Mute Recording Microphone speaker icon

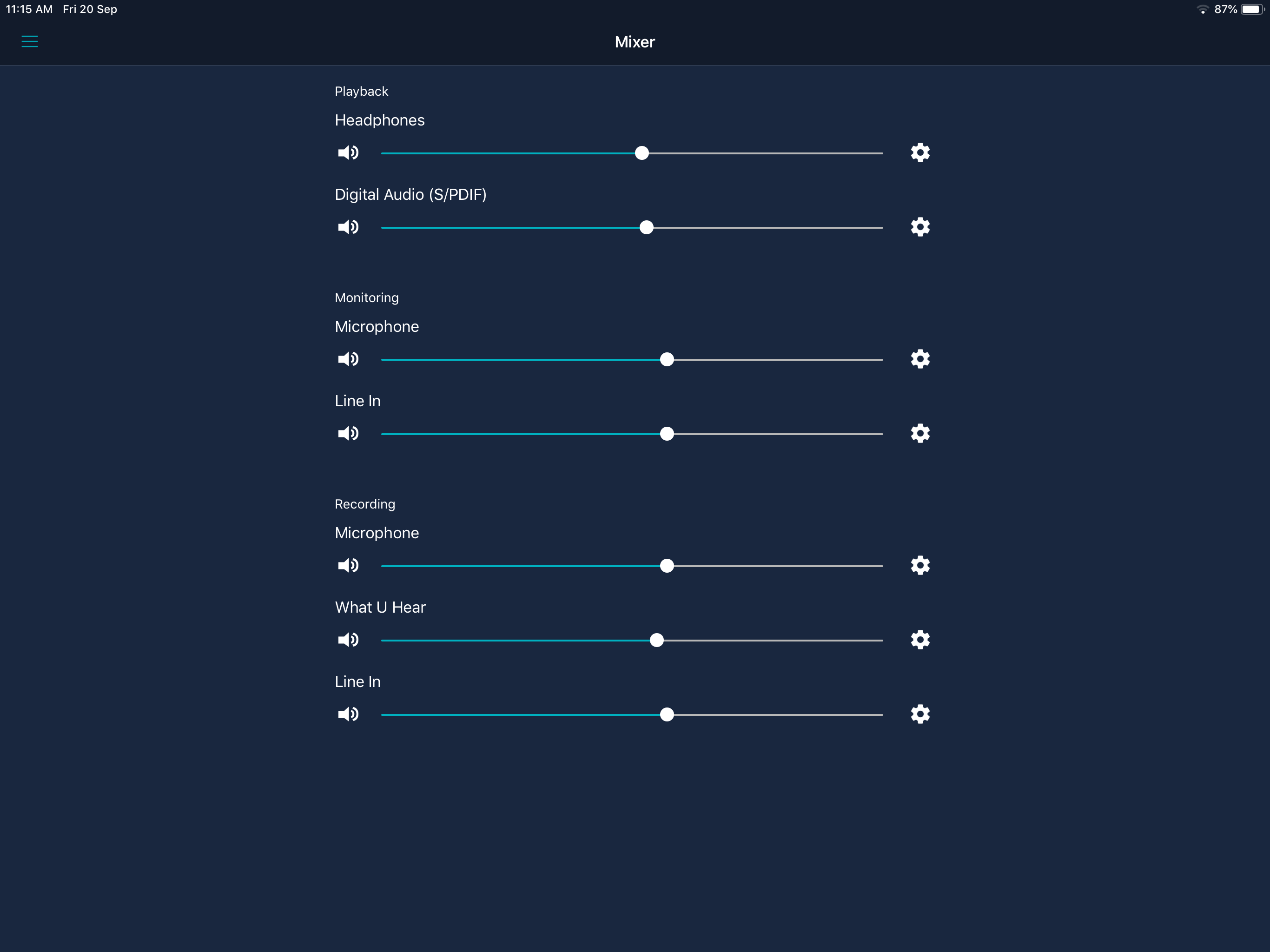(348, 566)
